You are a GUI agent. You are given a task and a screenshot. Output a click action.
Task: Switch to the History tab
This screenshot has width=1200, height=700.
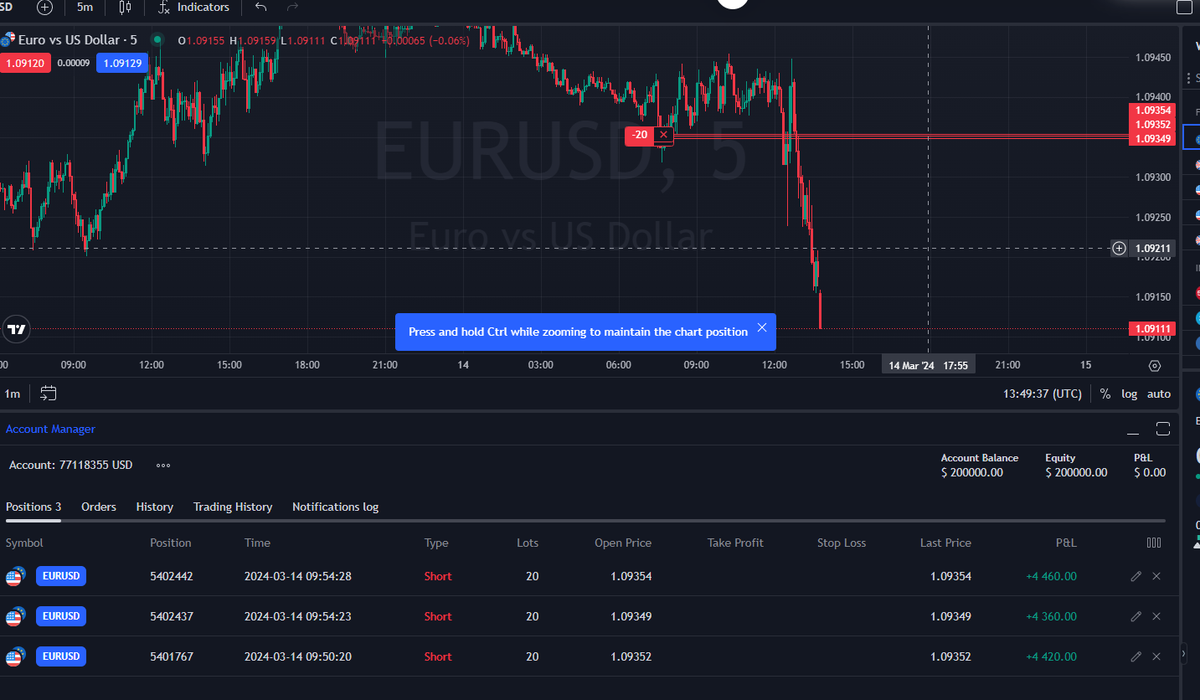[x=154, y=507]
